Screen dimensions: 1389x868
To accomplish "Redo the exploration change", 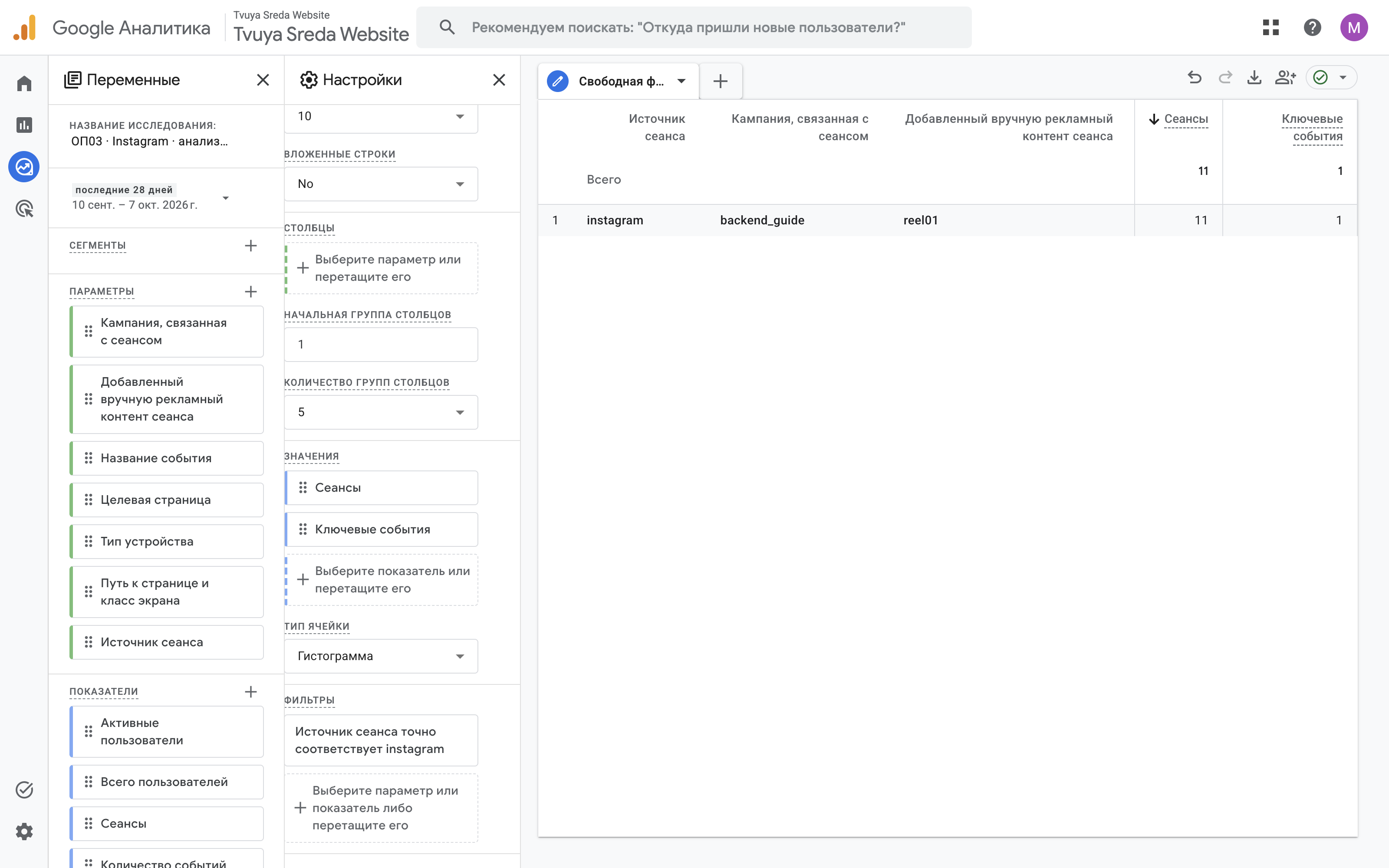I will [1225, 78].
